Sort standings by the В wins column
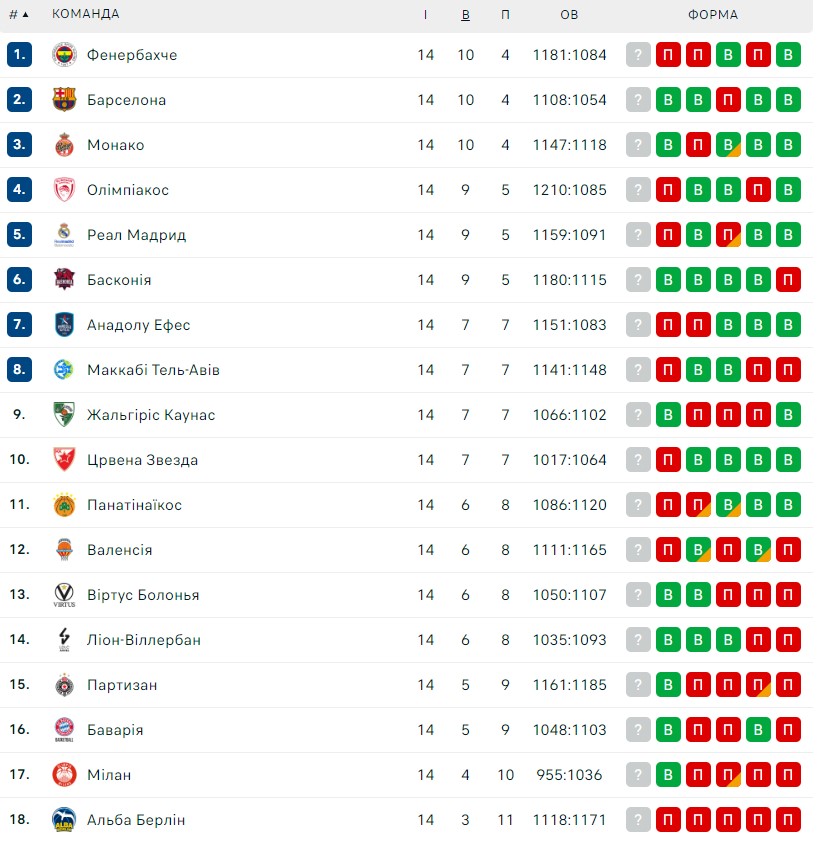Screen dimensions: 820x841 point(466,15)
